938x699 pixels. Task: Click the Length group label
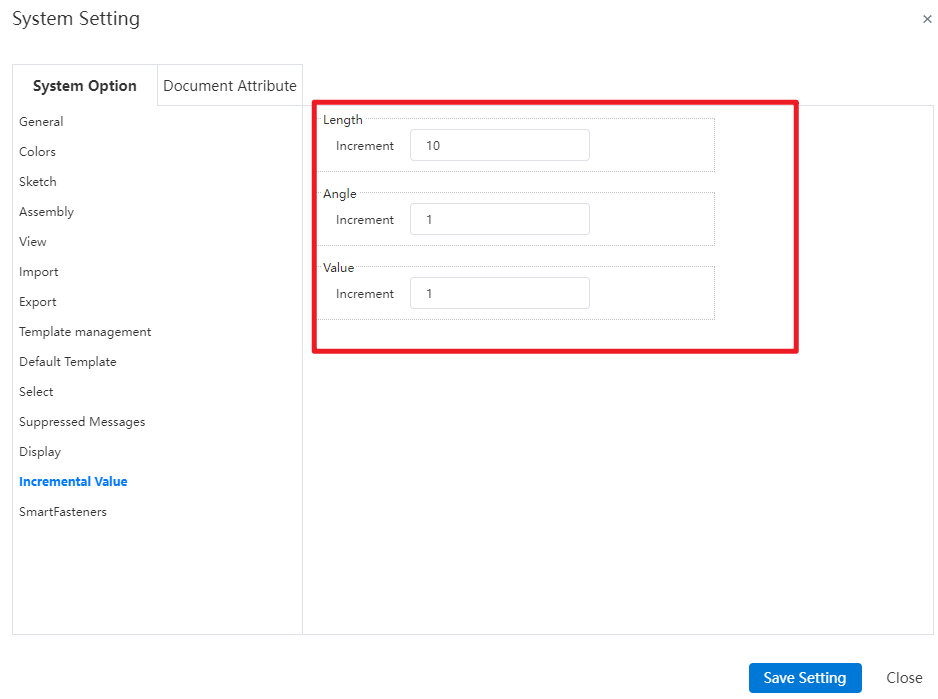coord(343,120)
